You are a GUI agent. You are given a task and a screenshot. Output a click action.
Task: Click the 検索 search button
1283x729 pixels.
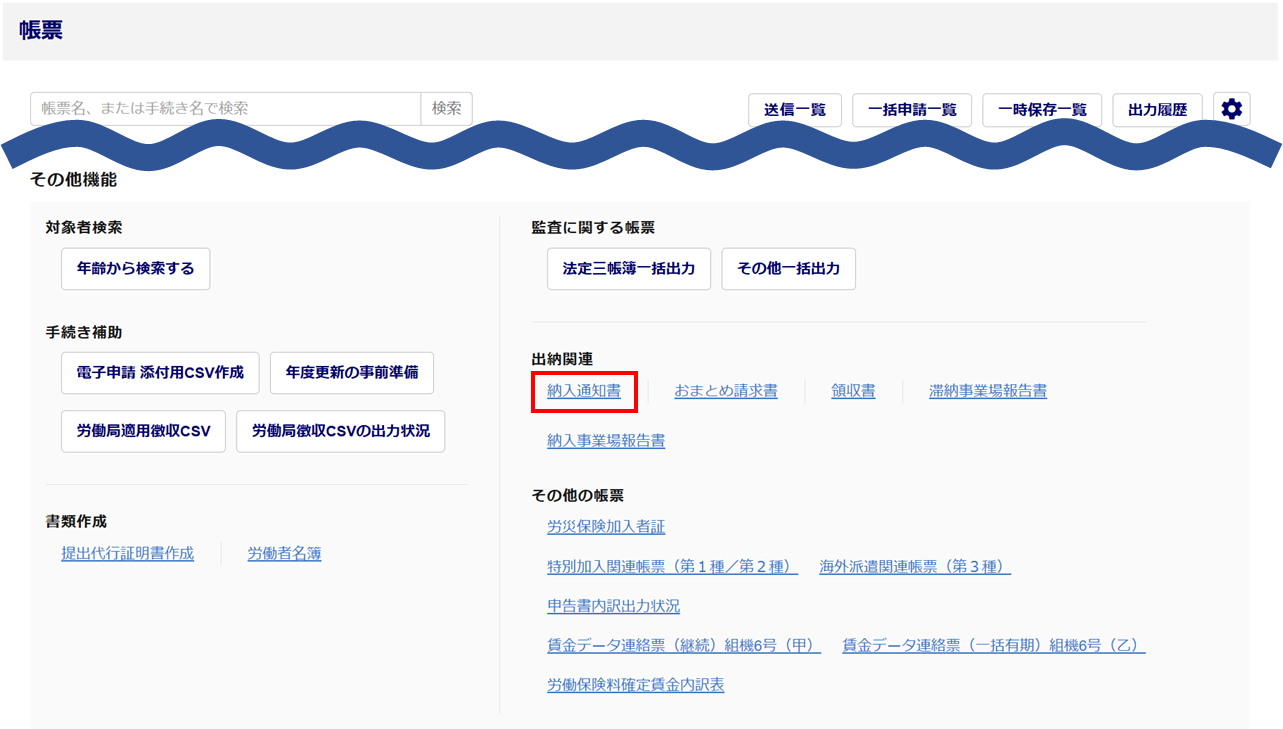coord(447,109)
